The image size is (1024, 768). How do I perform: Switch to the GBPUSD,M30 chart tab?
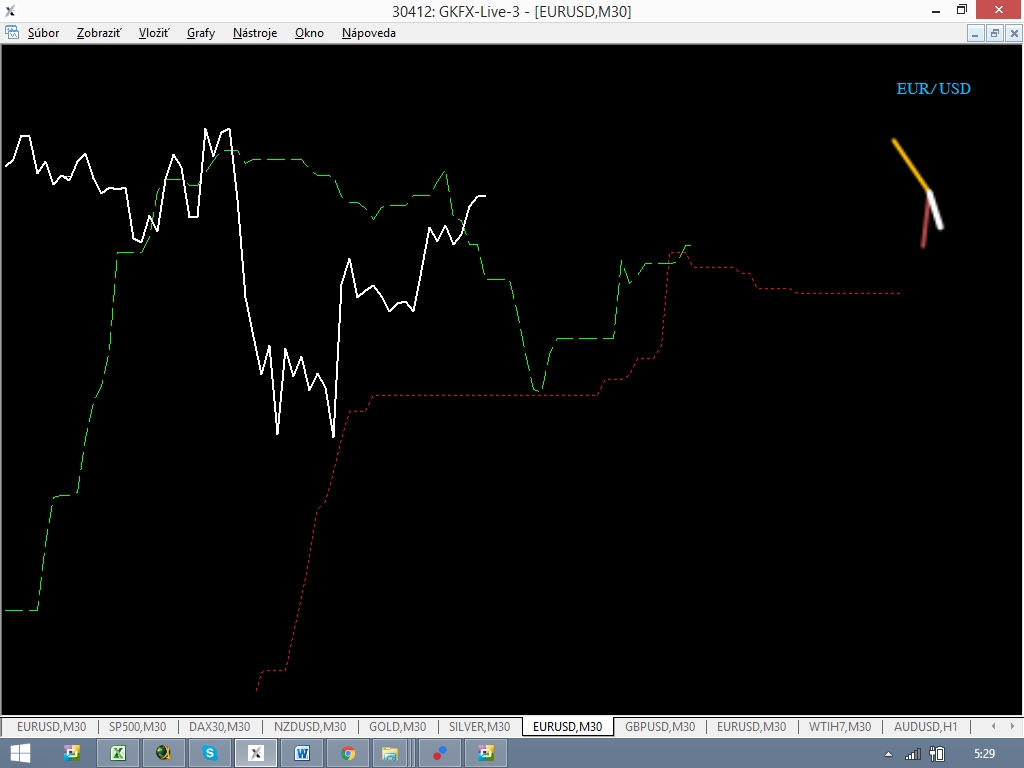coord(660,726)
